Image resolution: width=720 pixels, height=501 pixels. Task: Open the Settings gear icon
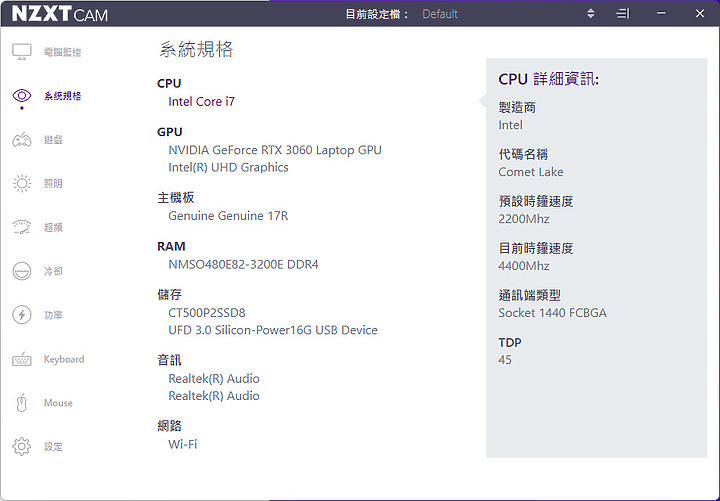click(22, 446)
